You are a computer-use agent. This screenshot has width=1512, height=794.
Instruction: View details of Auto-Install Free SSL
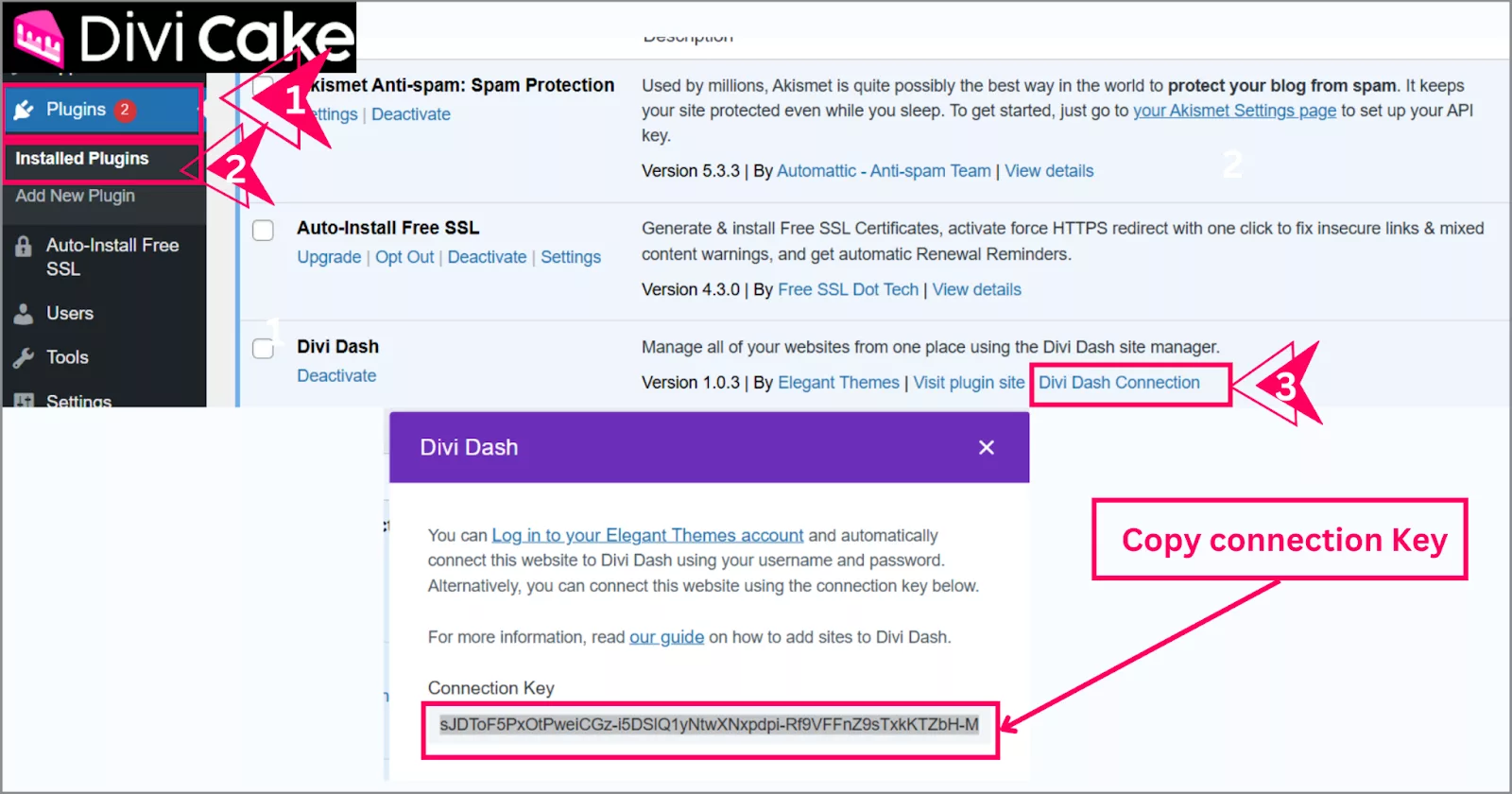tap(977, 289)
